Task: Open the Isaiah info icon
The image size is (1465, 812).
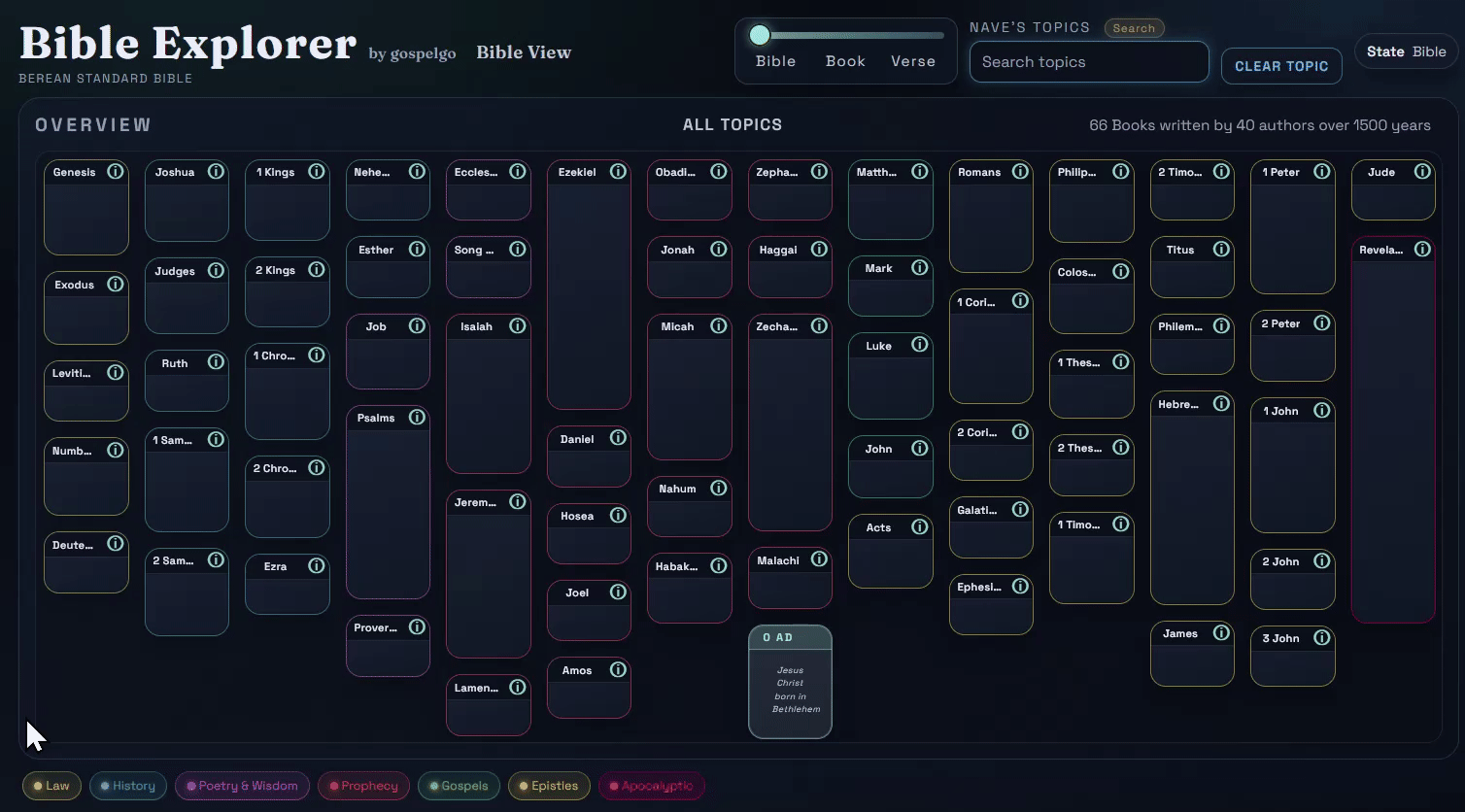Action: [x=518, y=325]
